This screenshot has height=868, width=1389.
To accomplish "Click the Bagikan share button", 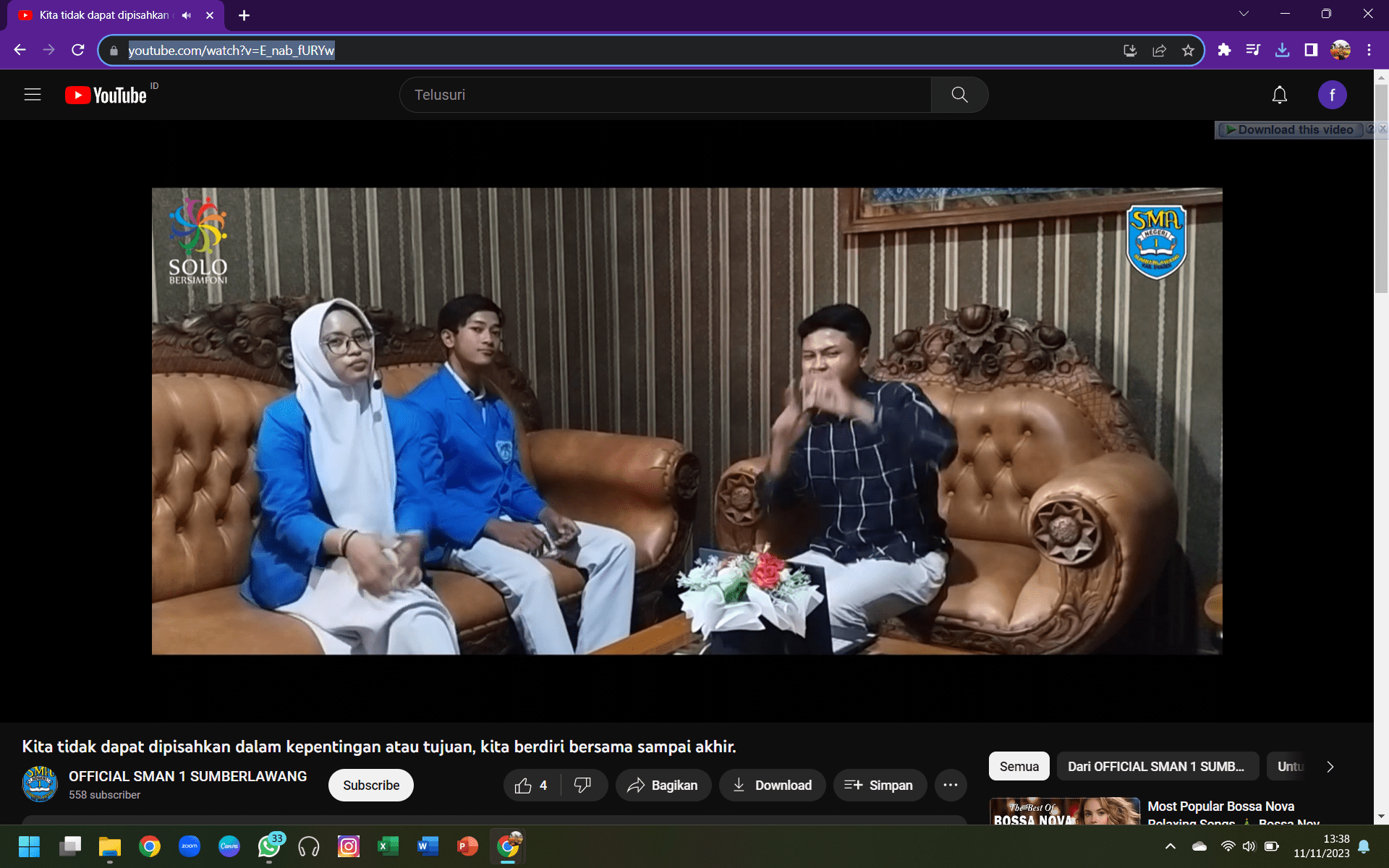I will (x=663, y=786).
